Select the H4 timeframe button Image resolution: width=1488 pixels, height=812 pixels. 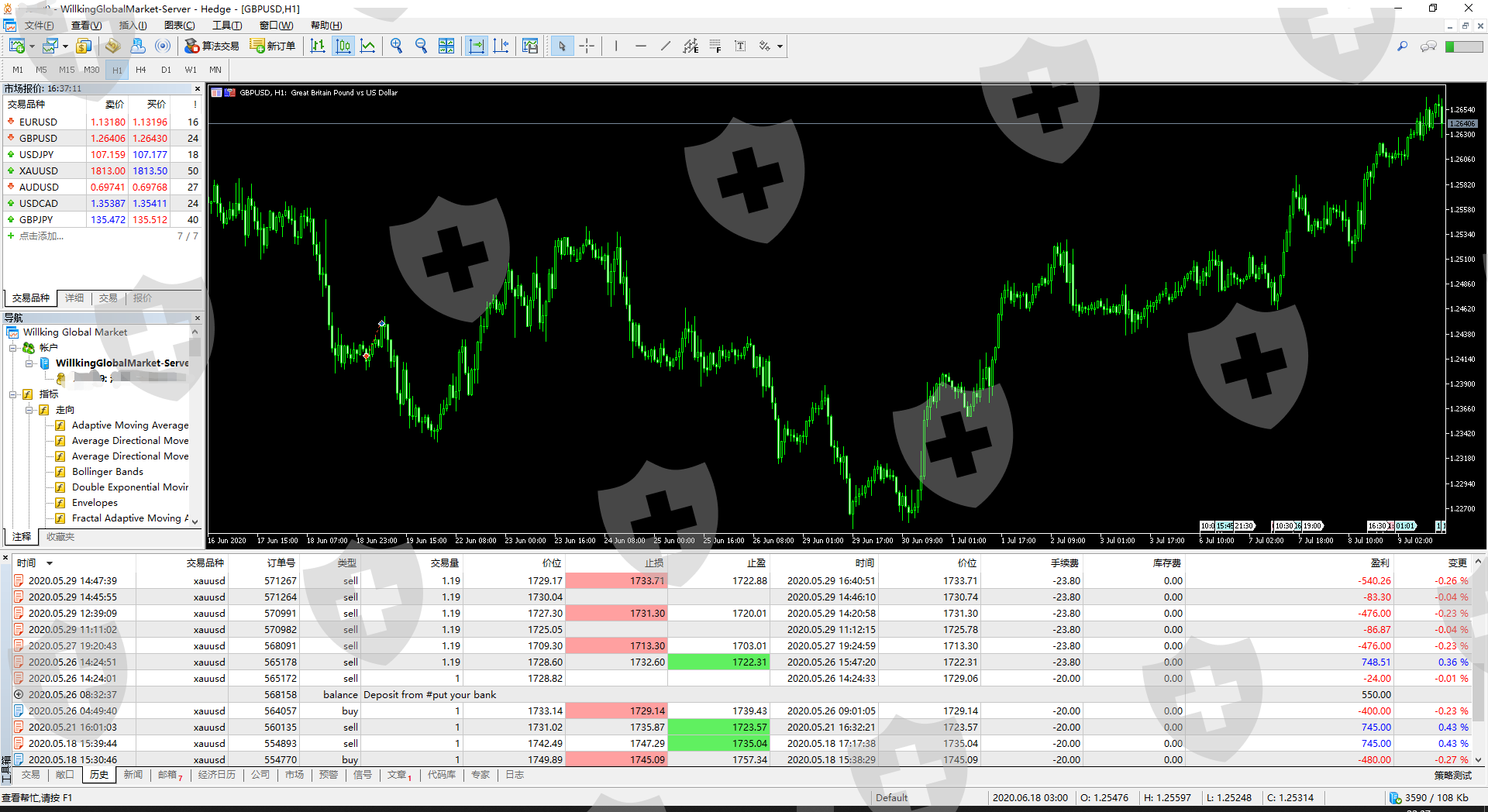[140, 70]
